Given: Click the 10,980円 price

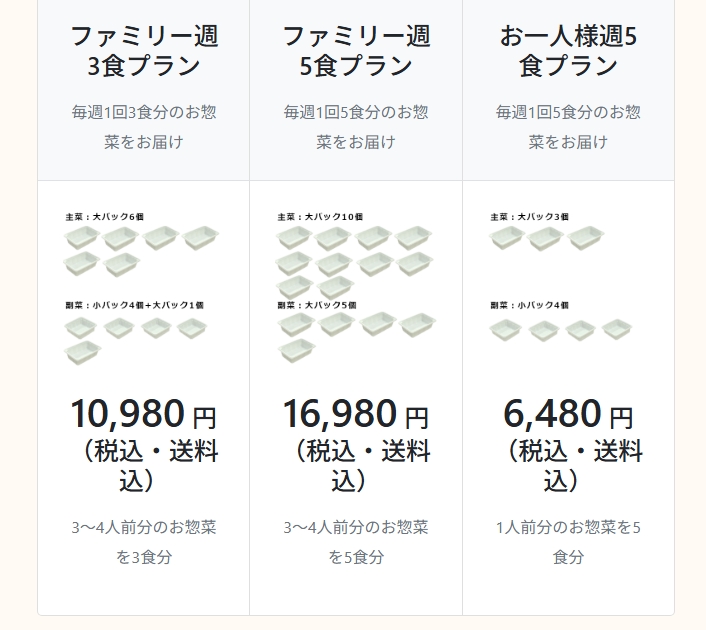Looking at the screenshot, I should tap(143, 413).
